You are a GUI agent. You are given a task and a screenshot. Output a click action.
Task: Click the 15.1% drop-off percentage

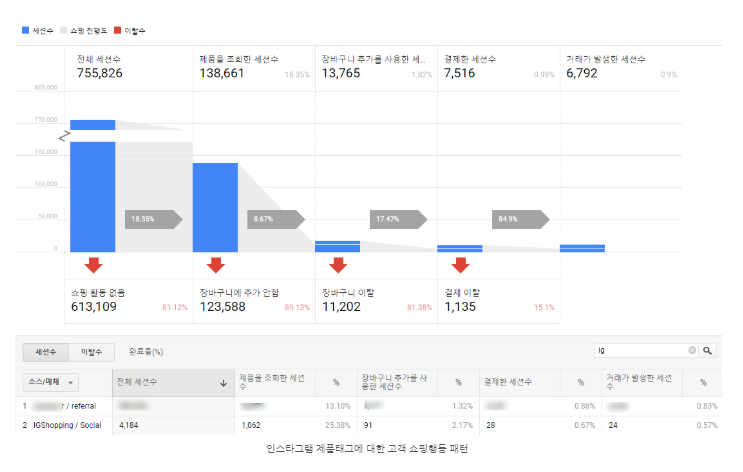point(544,308)
